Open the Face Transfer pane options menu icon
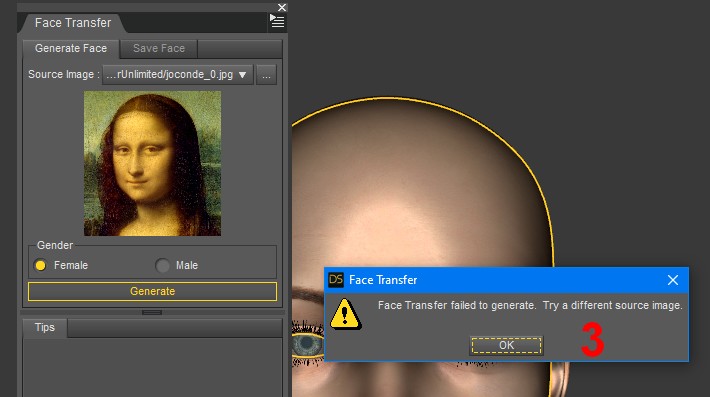The image size is (710, 397). (277, 21)
